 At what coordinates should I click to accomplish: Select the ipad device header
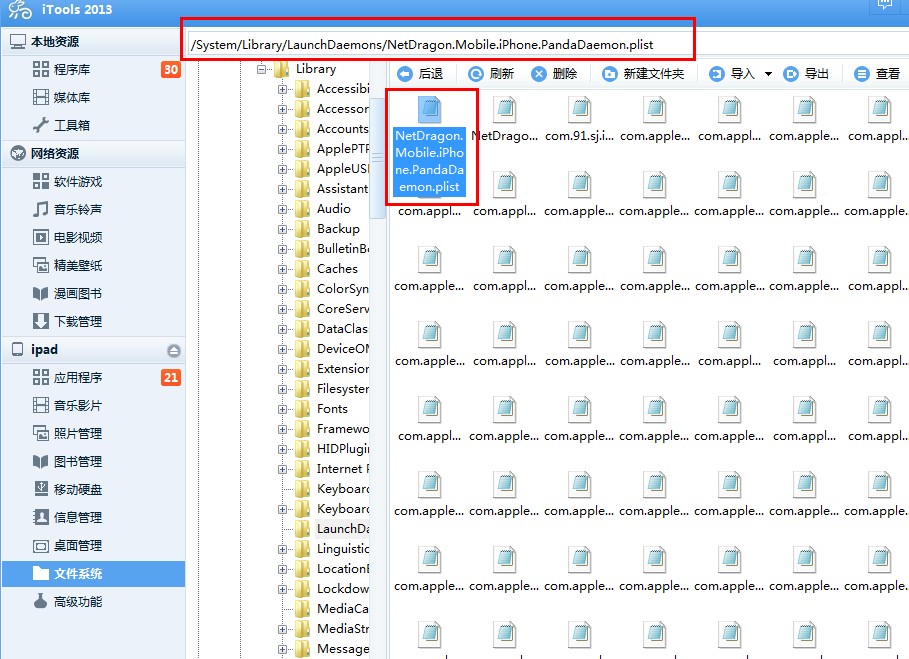pos(93,349)
